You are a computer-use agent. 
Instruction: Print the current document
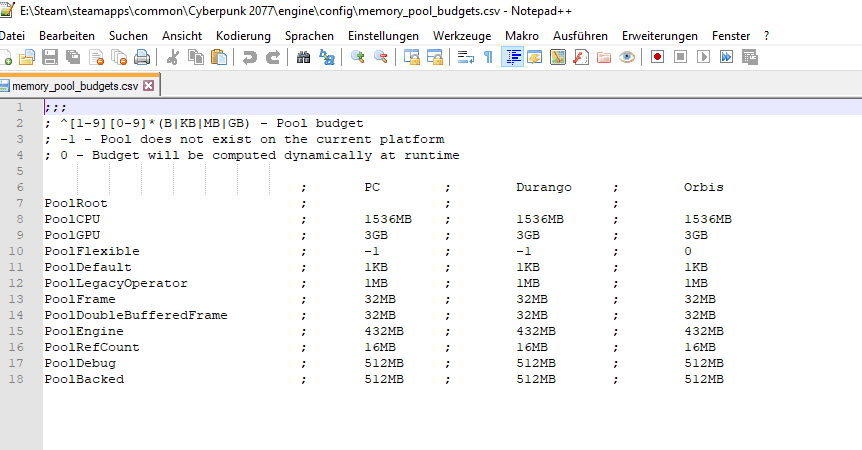(x=142, y=57)
